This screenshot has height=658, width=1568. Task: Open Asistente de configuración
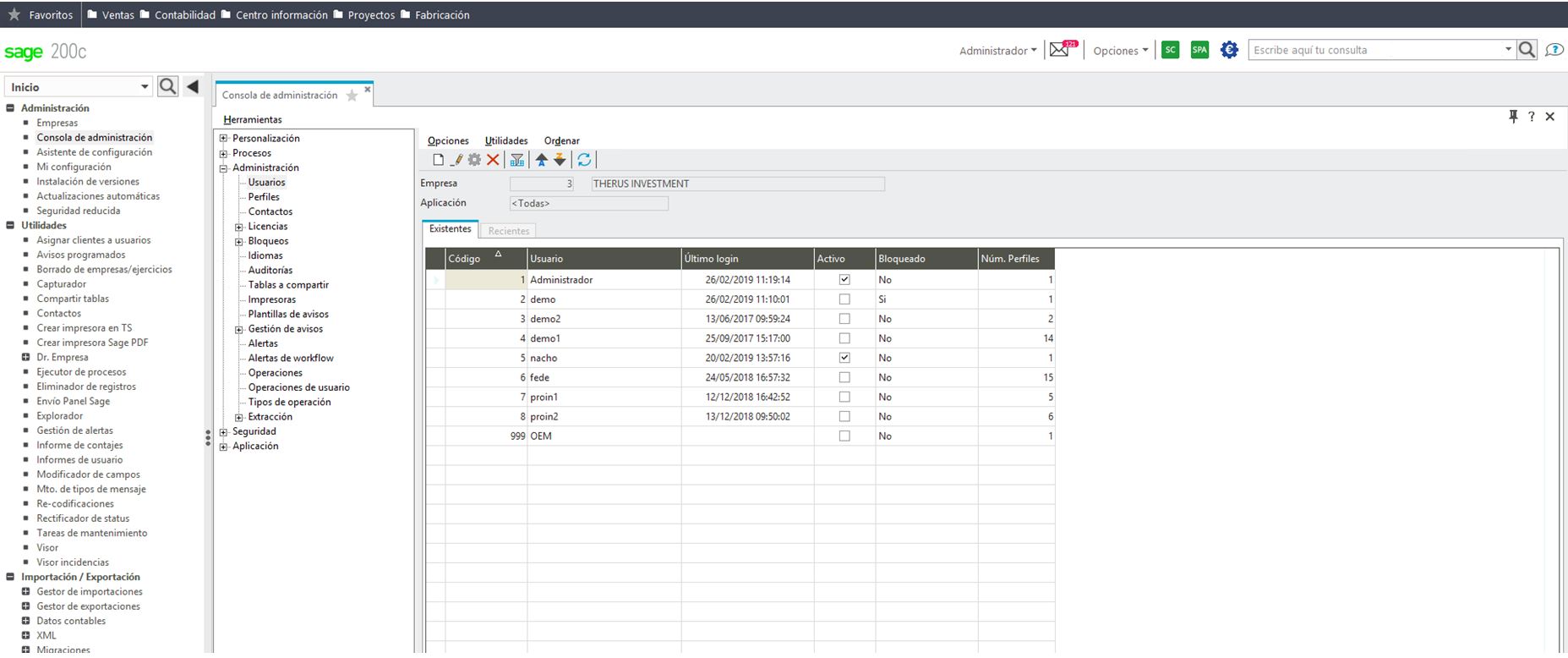point(95,152)
